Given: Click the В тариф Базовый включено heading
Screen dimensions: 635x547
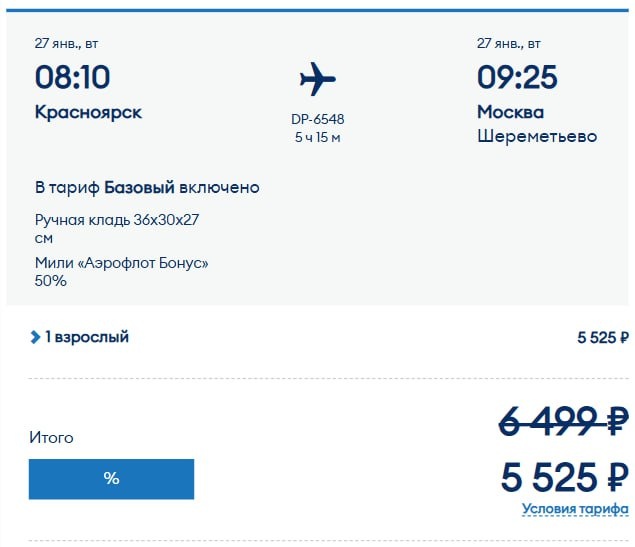Looking at the screenshot, I should [x=147, y=187].
